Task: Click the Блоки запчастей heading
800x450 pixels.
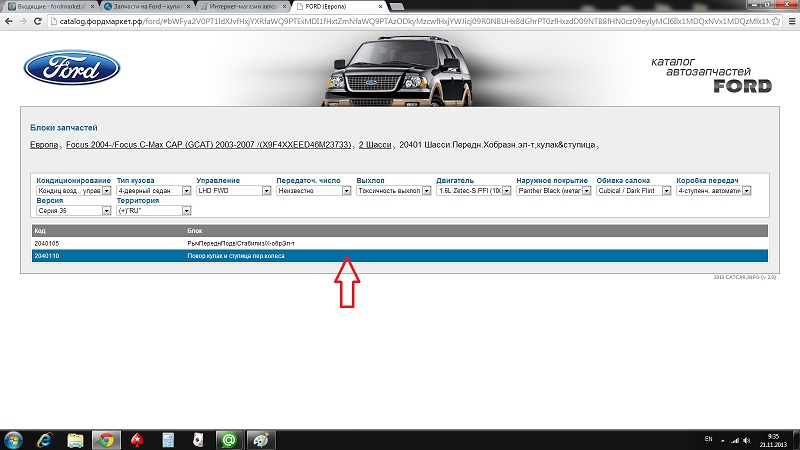Action: pyautogui.click(x=64, y=128)
